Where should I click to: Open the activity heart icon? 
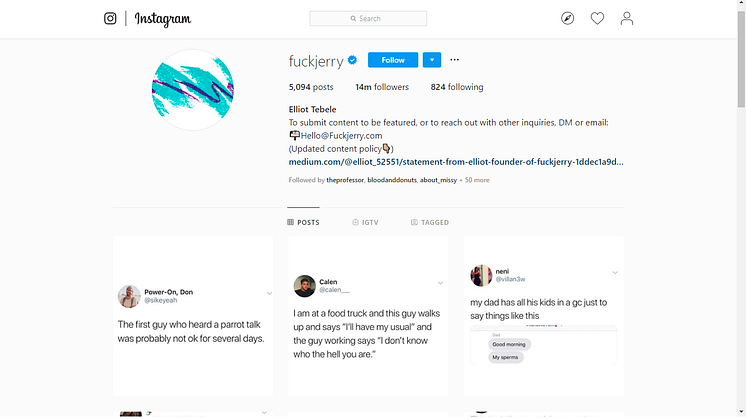click(597, 19)
